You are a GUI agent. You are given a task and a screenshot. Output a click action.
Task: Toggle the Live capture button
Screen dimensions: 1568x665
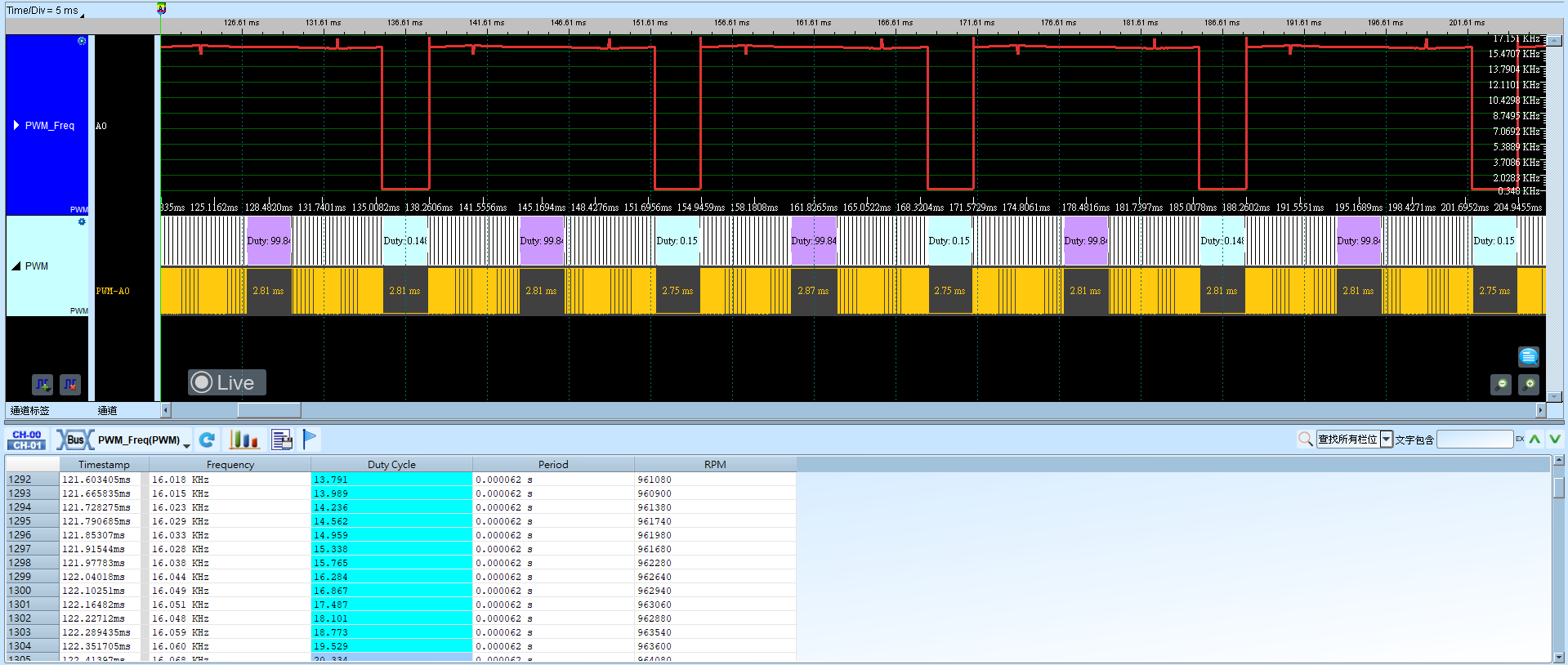(x=227, y=382)
